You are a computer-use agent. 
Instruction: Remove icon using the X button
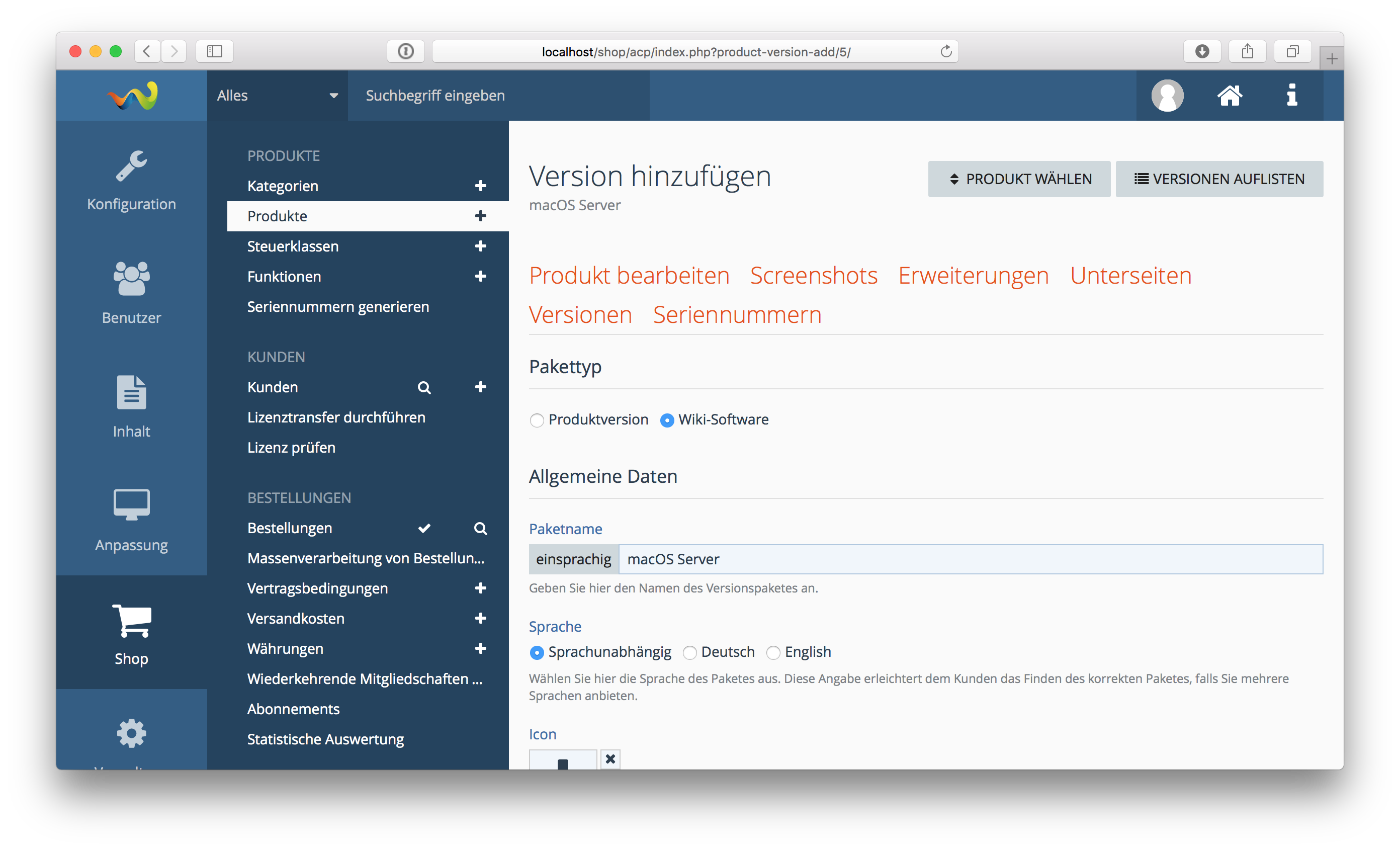click(x=610, y=759)
